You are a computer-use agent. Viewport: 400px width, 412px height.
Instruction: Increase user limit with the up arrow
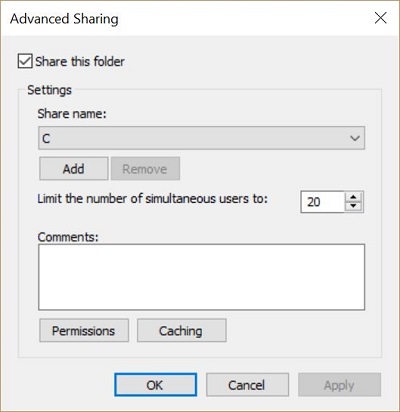coord(353,197)
